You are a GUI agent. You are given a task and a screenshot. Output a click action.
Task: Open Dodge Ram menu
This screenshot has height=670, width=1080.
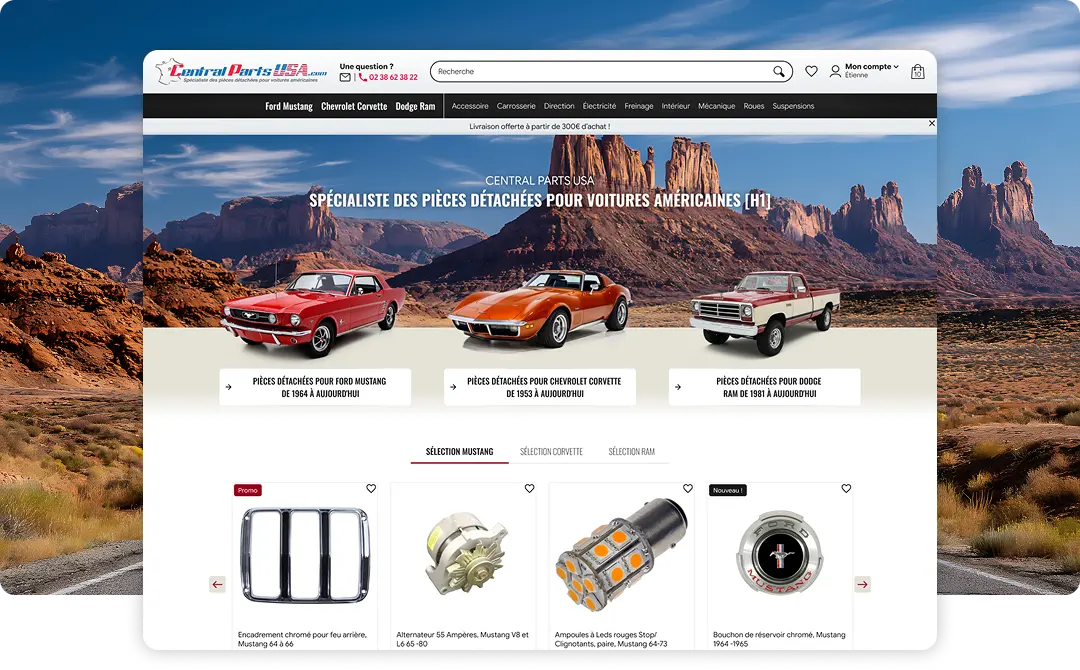tap(415, 106)
